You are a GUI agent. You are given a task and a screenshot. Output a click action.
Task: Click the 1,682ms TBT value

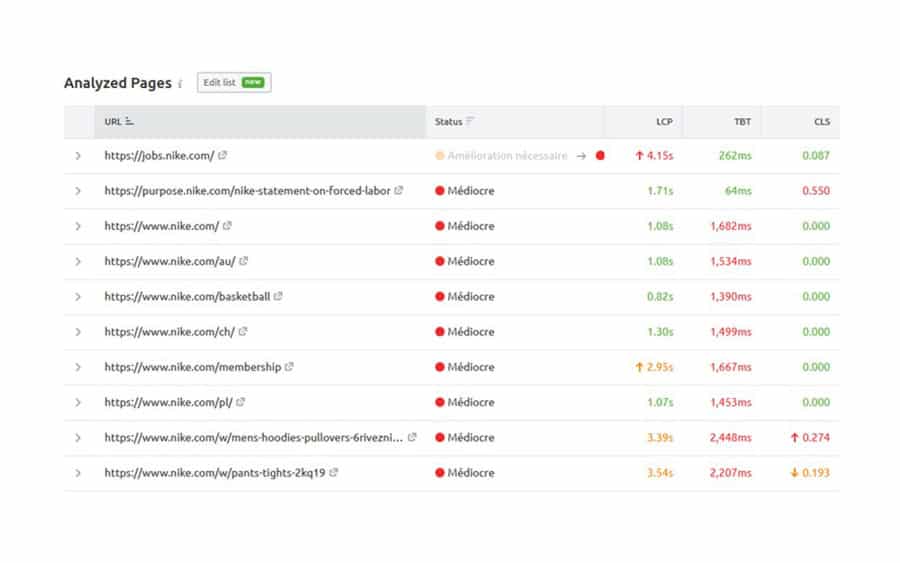click(x=731, y=226)
